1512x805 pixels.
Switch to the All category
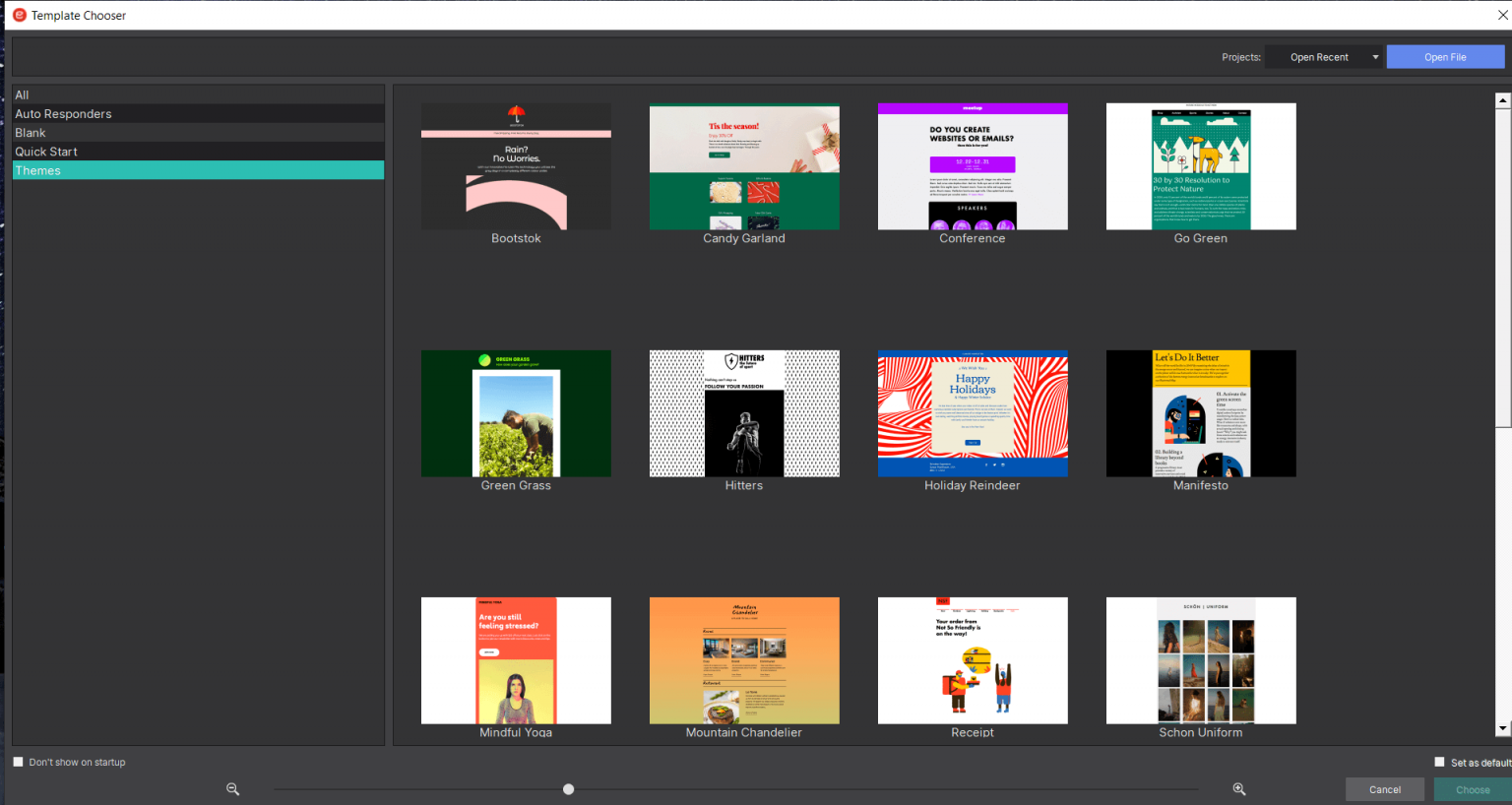click(197, 94)
